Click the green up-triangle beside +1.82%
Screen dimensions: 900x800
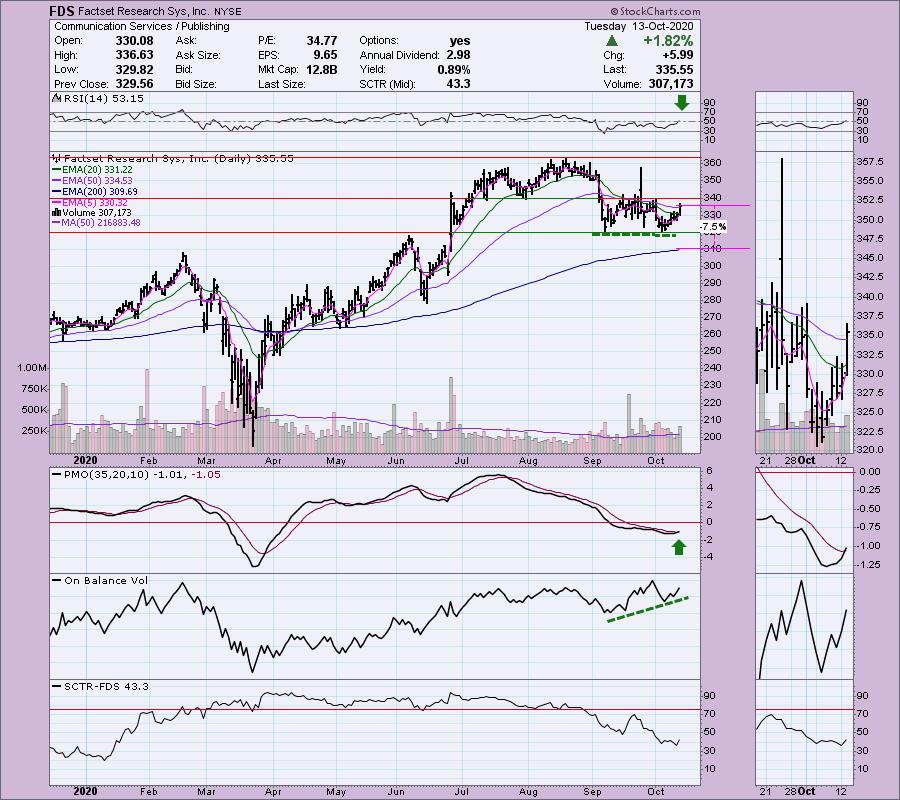click(x=611, y=41)
